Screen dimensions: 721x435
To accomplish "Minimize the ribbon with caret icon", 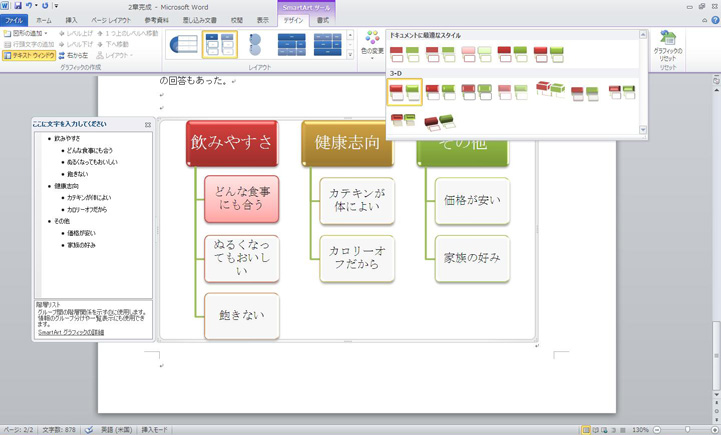I will coord(704,20).
